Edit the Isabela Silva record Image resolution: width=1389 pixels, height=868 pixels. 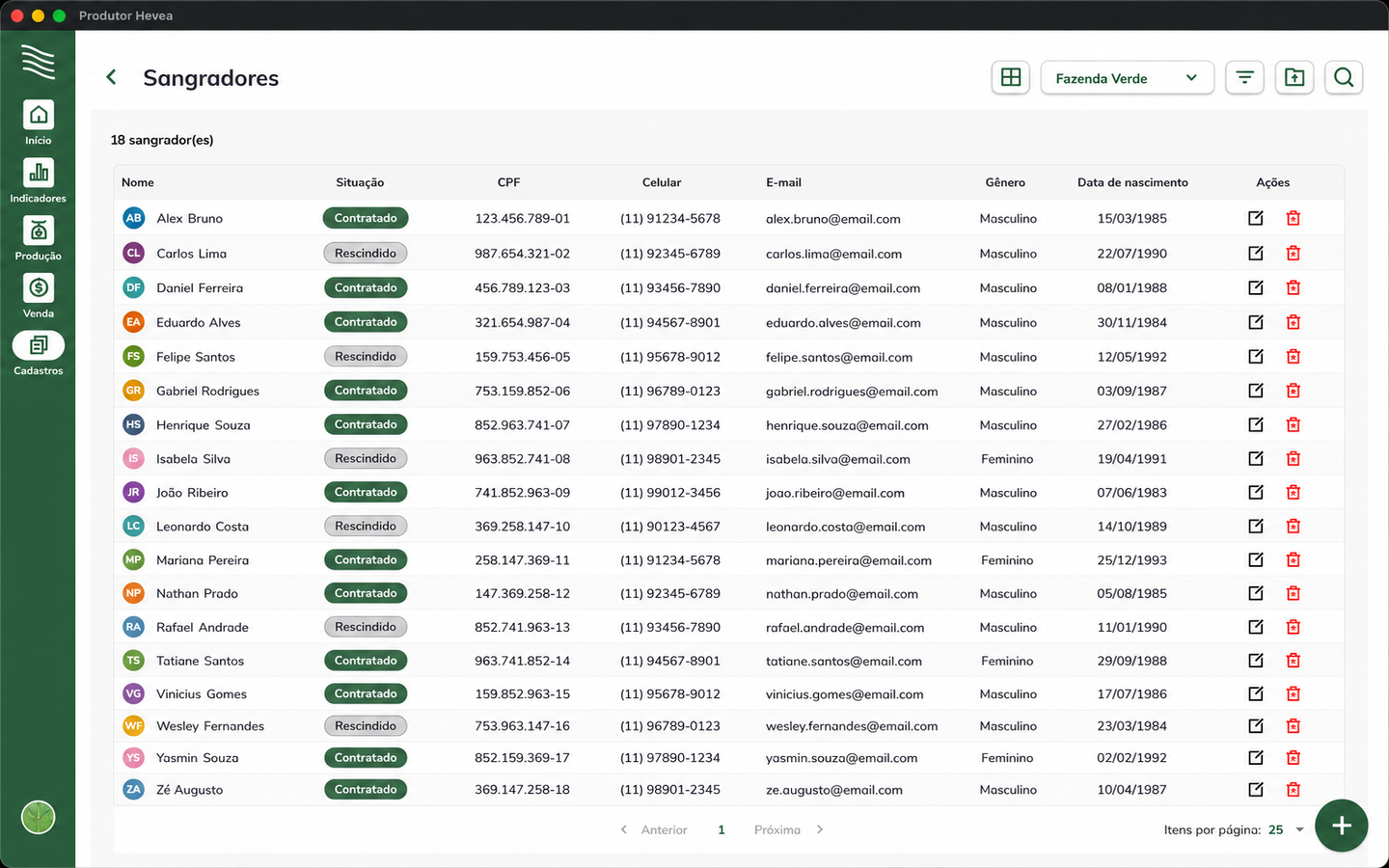coord(1256,458)
